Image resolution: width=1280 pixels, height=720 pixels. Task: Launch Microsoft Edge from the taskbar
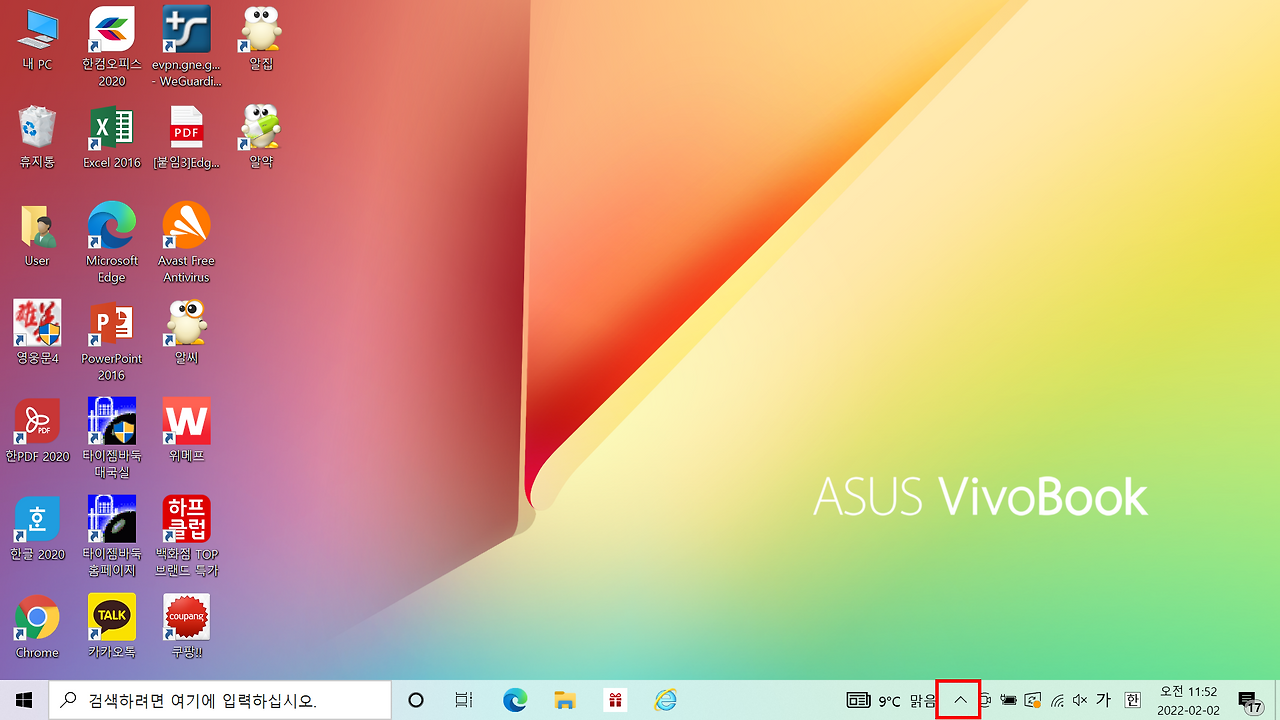pyautogui.click(x=515, y=700)
